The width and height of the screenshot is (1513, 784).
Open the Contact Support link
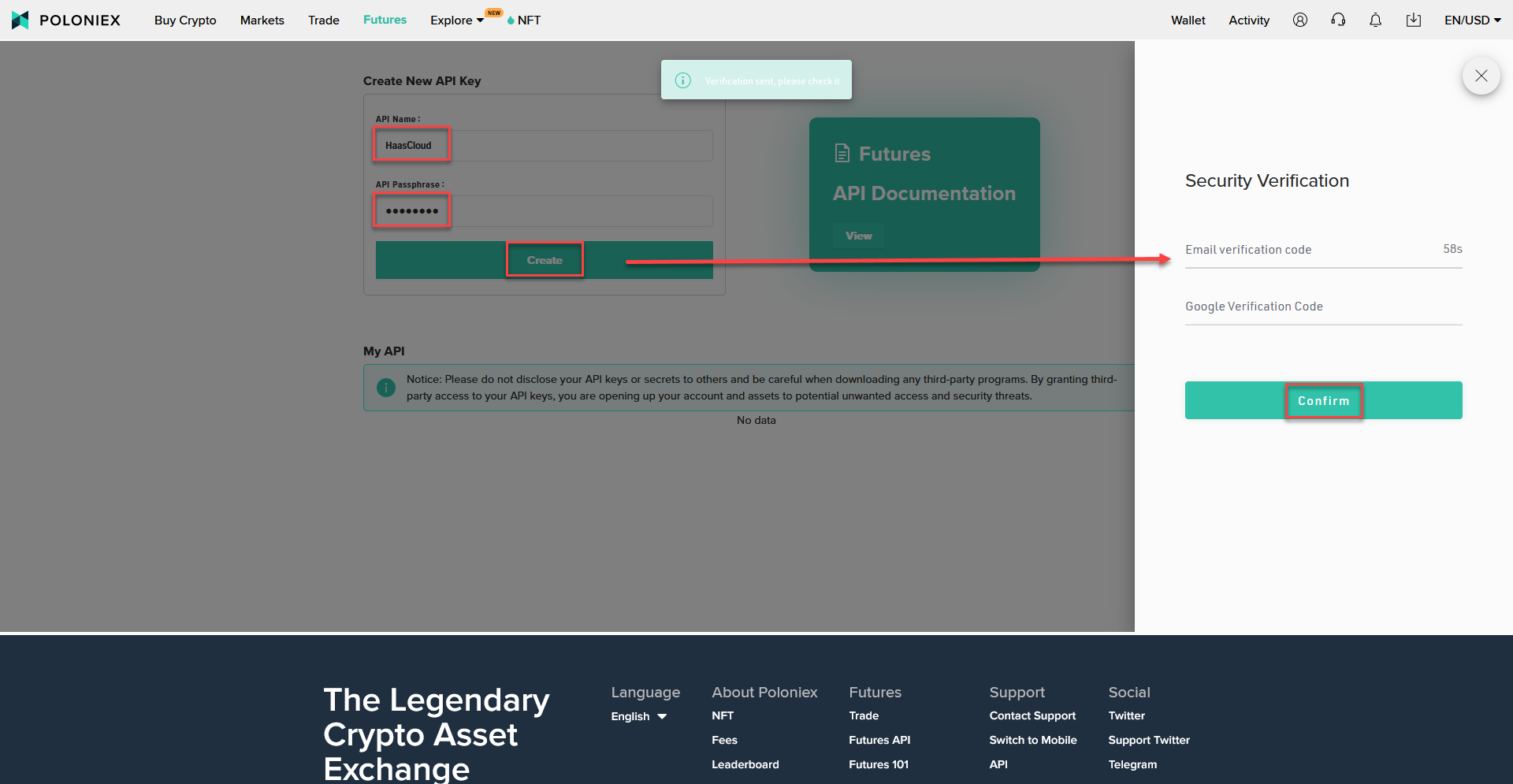[1032, 715]
